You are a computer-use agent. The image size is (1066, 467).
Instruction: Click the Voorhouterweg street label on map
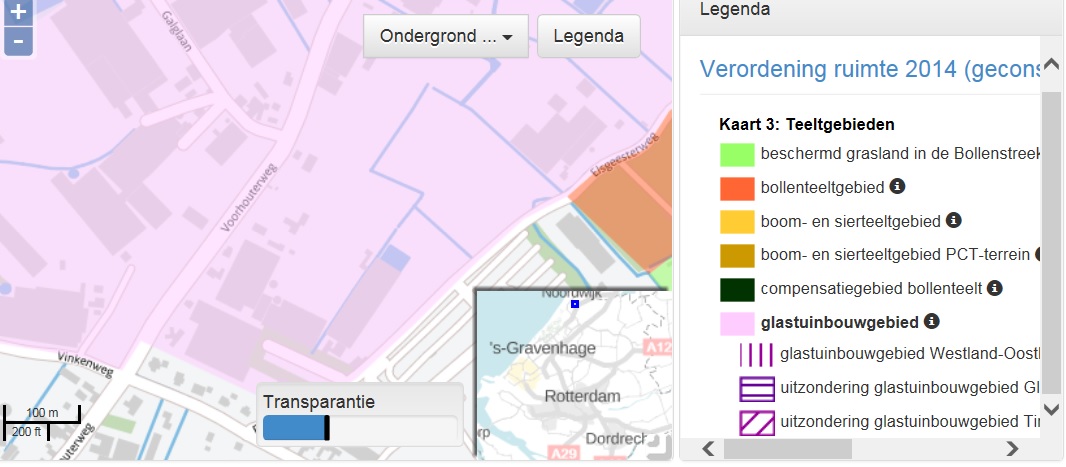pyautogui.click(x=249, y=197)
